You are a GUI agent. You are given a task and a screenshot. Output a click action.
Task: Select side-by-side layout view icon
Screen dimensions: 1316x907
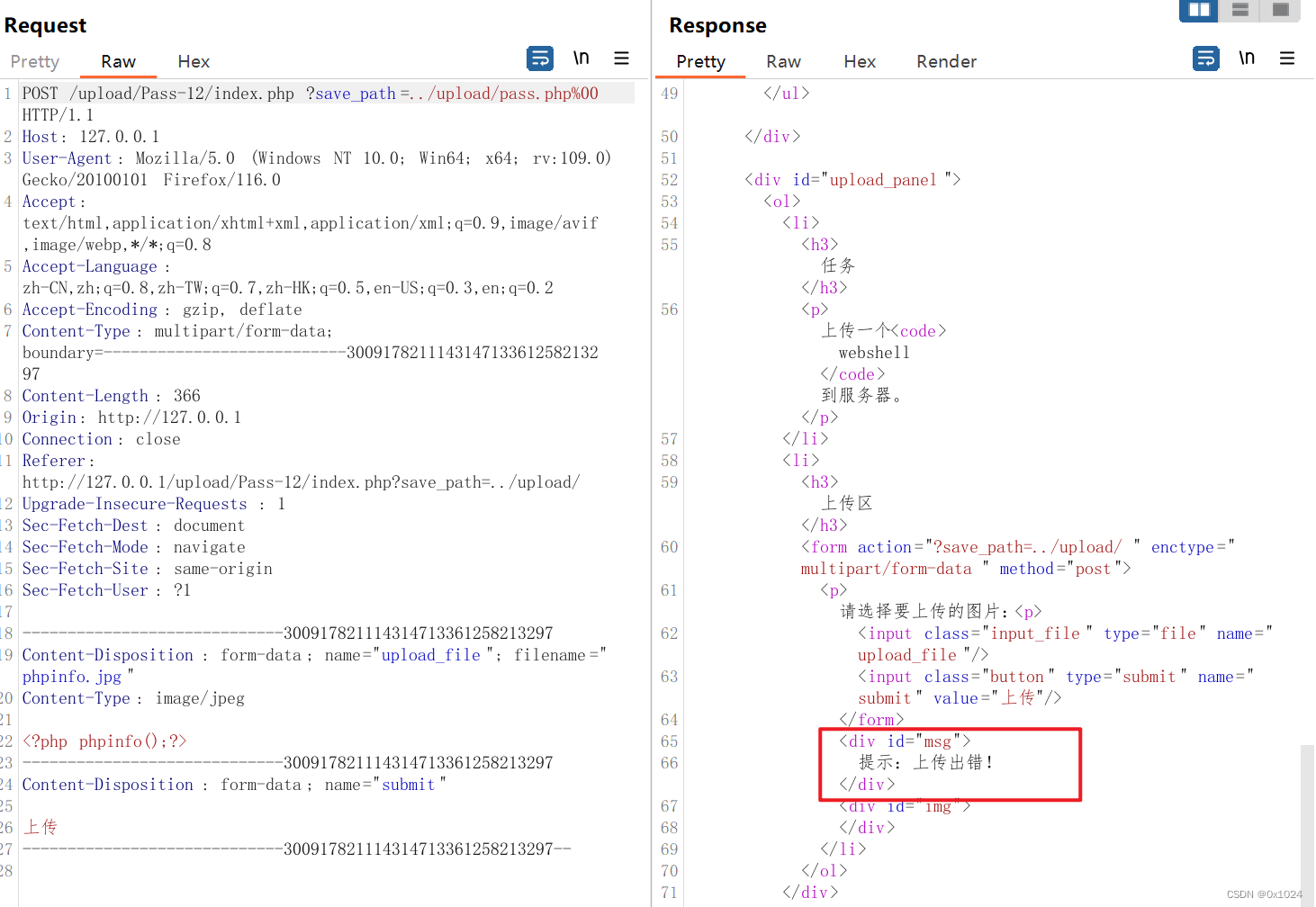pyautogui.click(x=1199, y=10)
